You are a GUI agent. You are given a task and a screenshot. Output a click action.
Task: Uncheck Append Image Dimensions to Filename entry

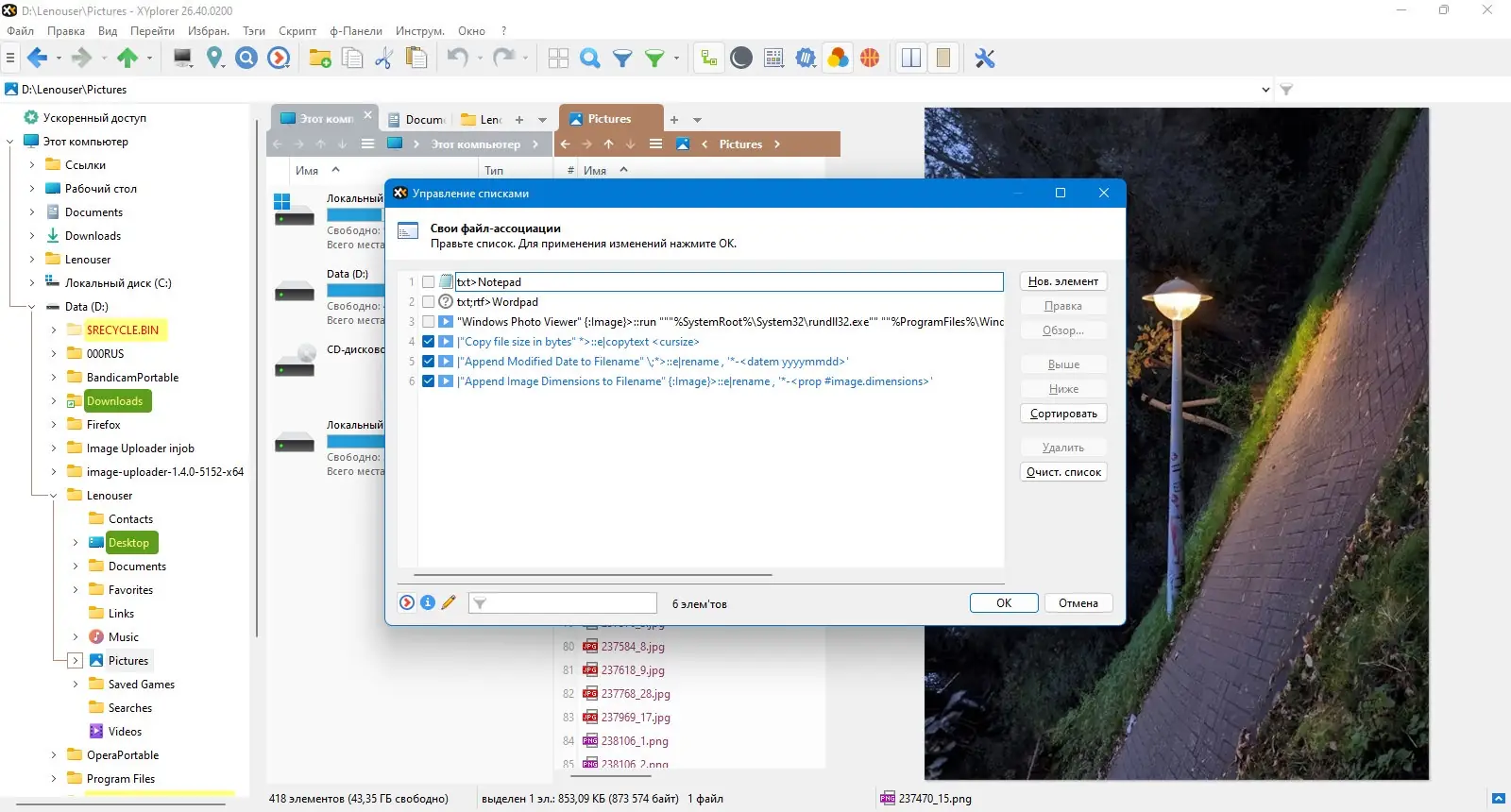click(429, 381)
